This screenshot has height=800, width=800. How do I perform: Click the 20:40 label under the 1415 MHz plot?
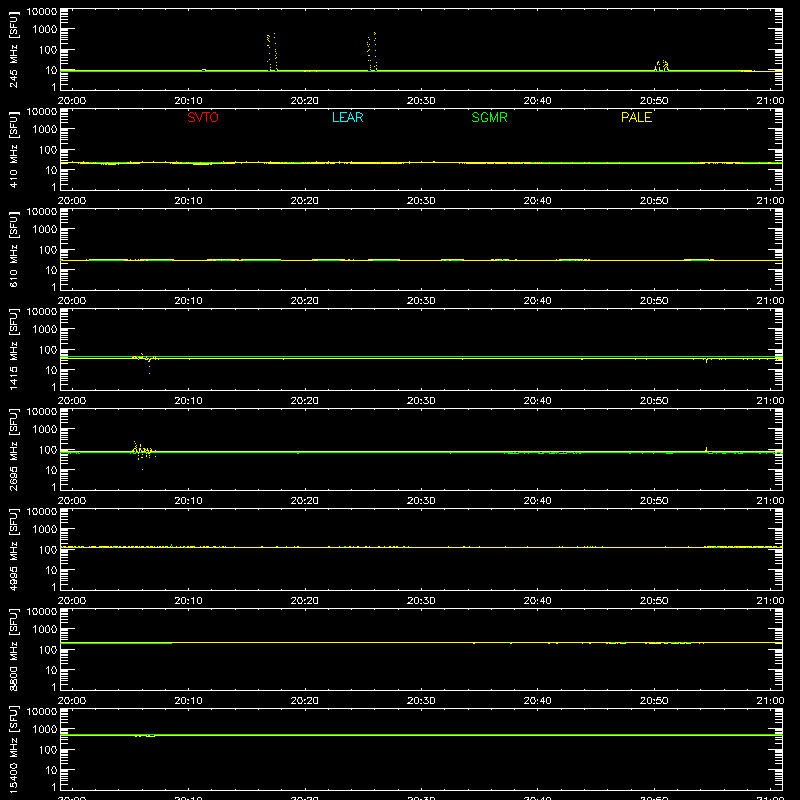pyautogui.click(x=537, y=401)
